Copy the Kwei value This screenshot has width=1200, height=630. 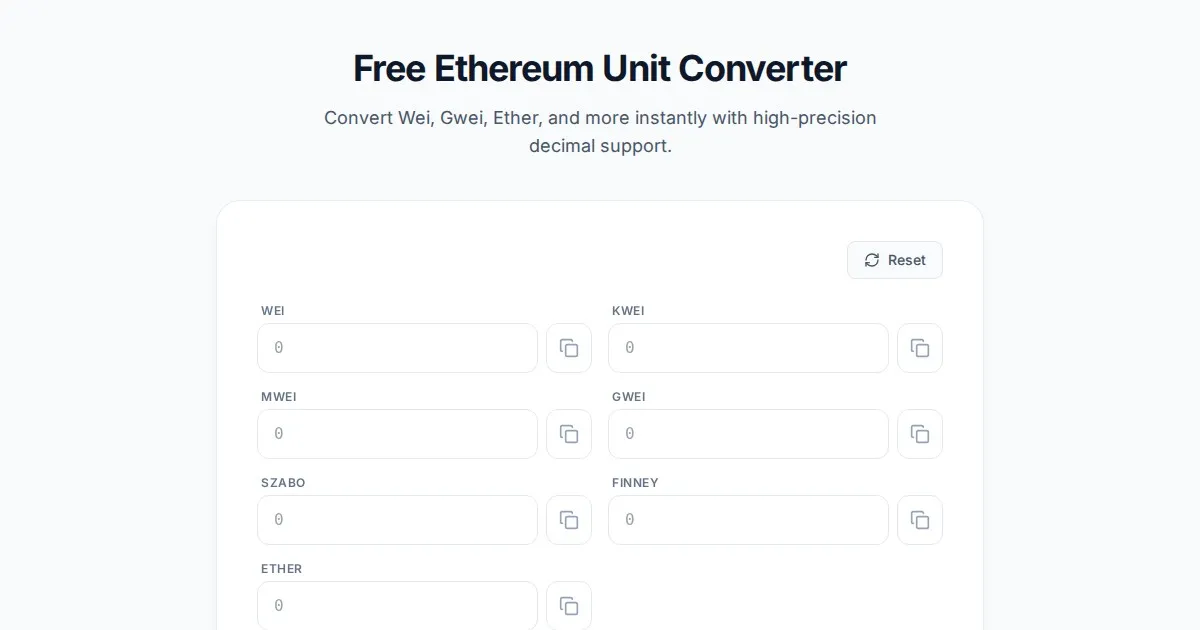pos(920,348)
